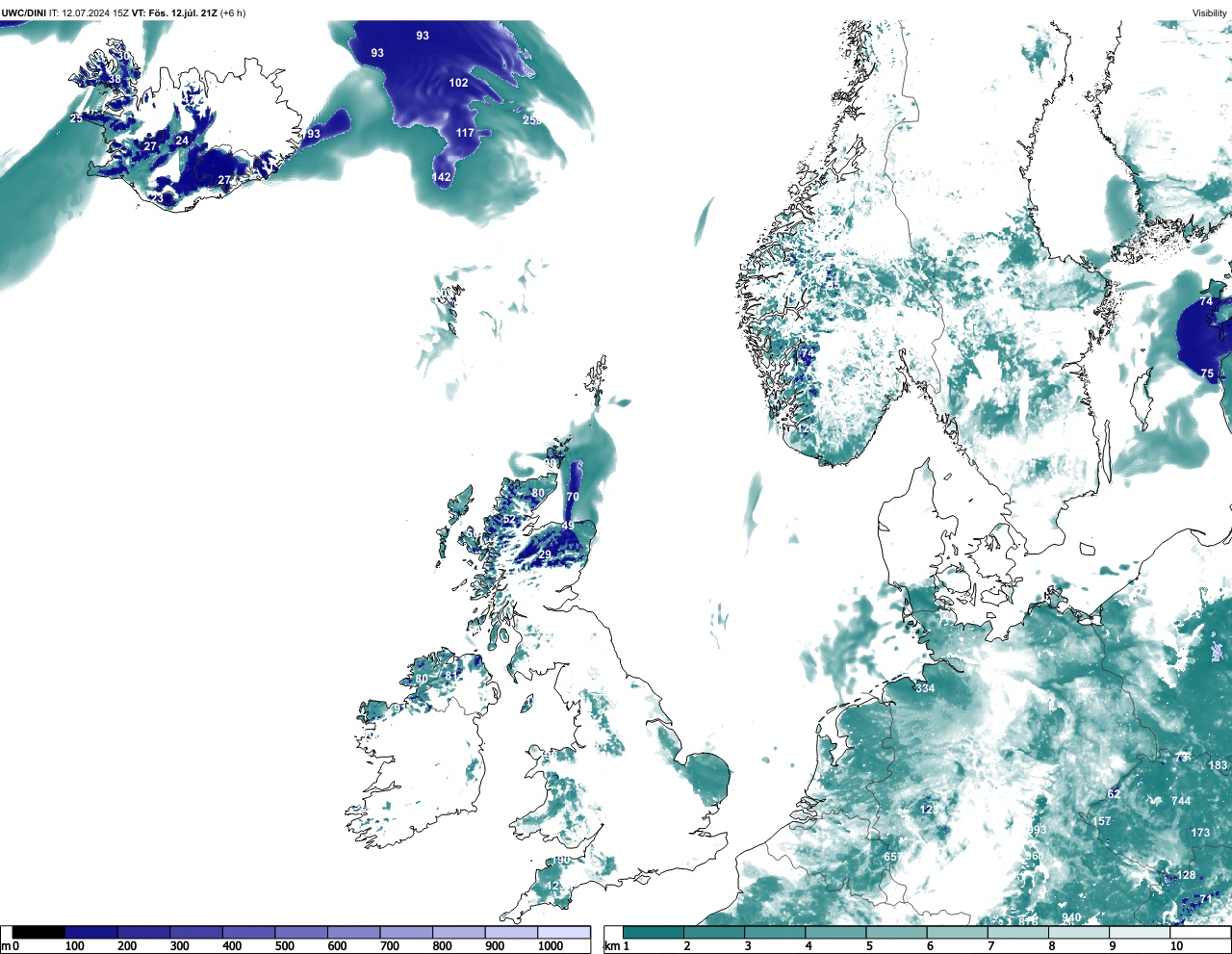Click the '70' value off east Scotland

tap(573, 497)
